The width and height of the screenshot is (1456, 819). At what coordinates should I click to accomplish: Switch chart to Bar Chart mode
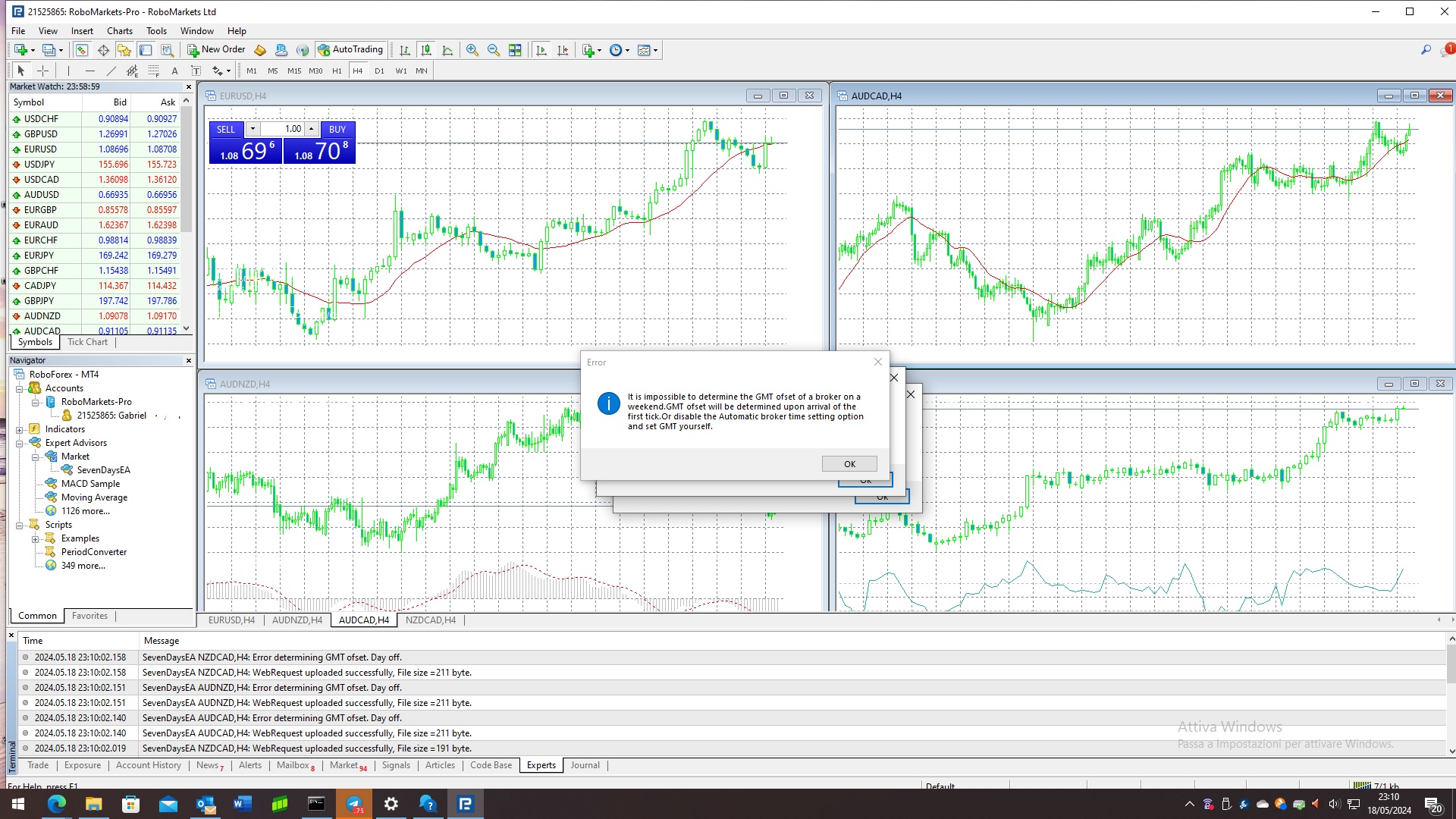[x=405, y=50]
